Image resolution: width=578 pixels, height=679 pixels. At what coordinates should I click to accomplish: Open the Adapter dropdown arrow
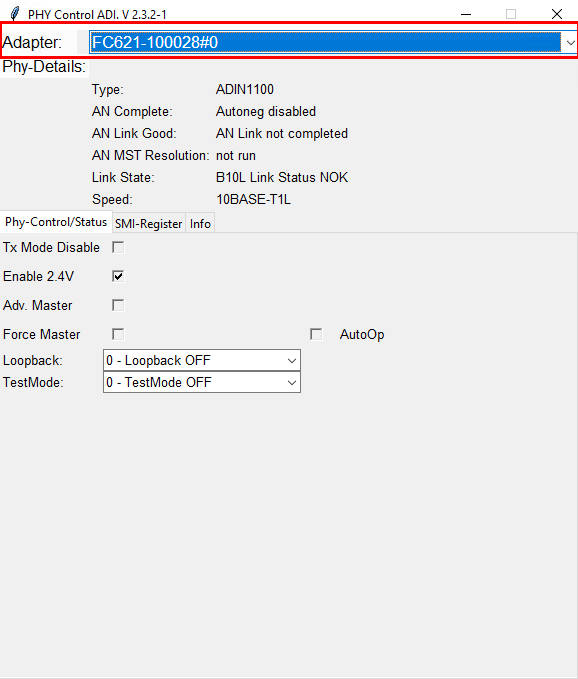570,42
